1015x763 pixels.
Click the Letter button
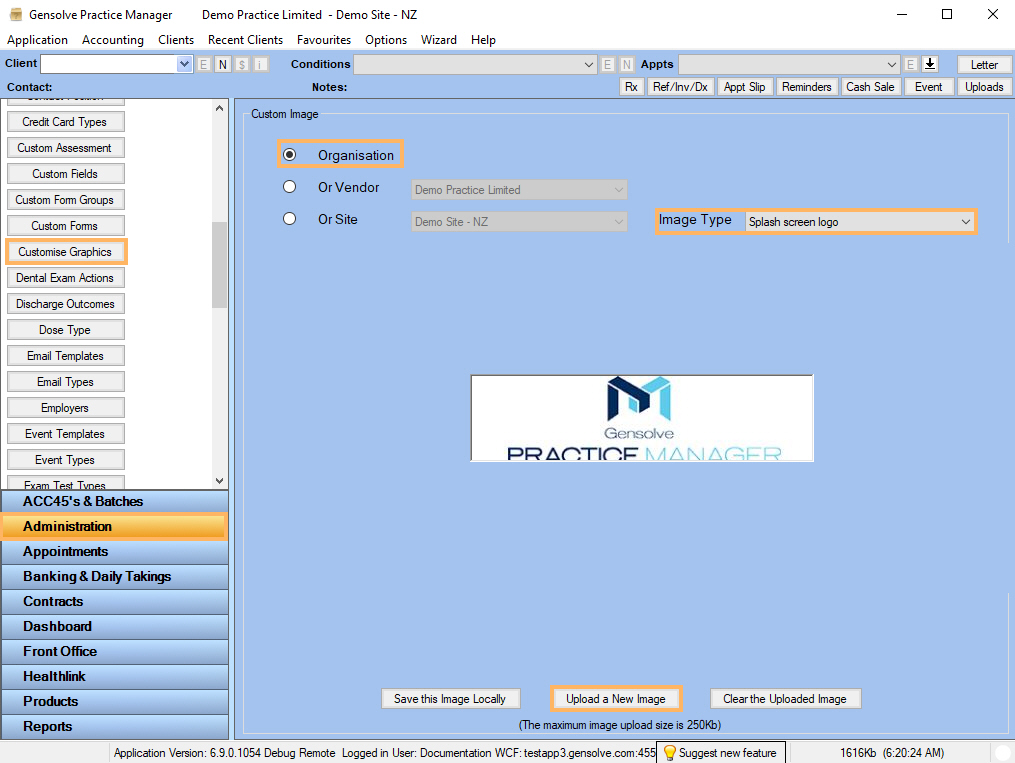984,64
